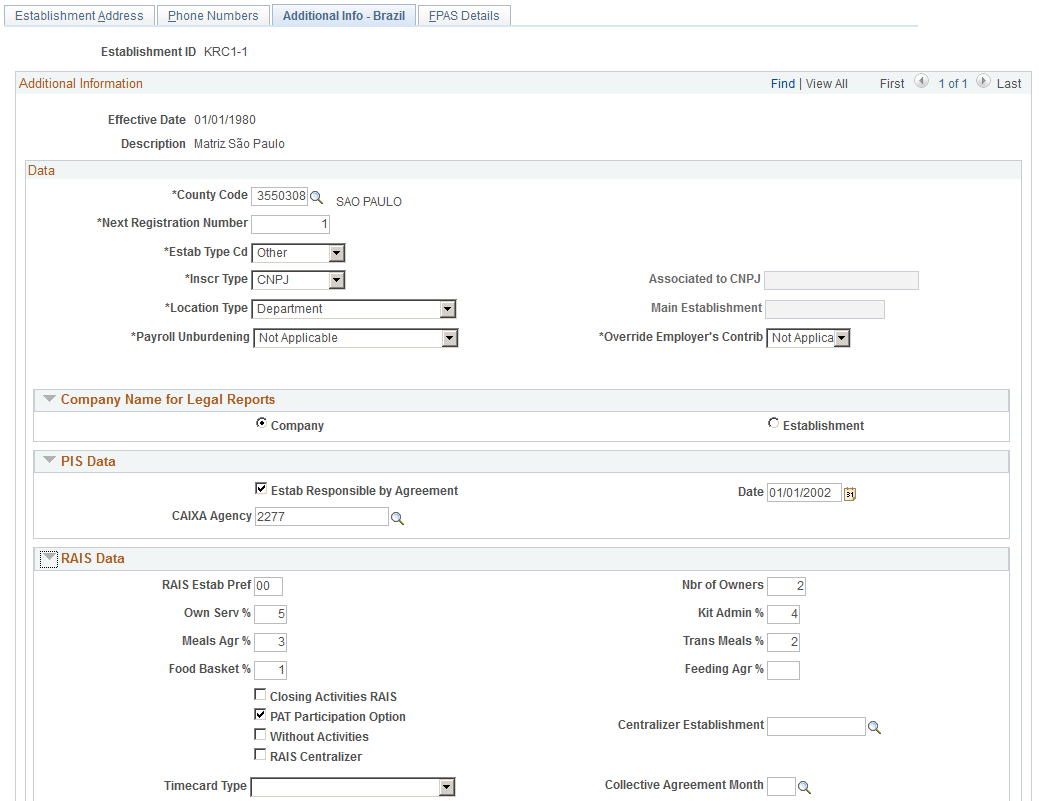Image resolution: width=1039 pixels, height=801 pixels.
Task: Open Override Employer's Contrib dropdown
Action: (x=842, y=339)
